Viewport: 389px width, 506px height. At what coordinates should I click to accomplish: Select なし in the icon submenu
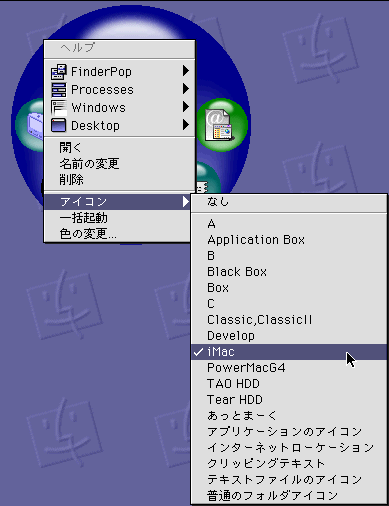click(289, 201)
